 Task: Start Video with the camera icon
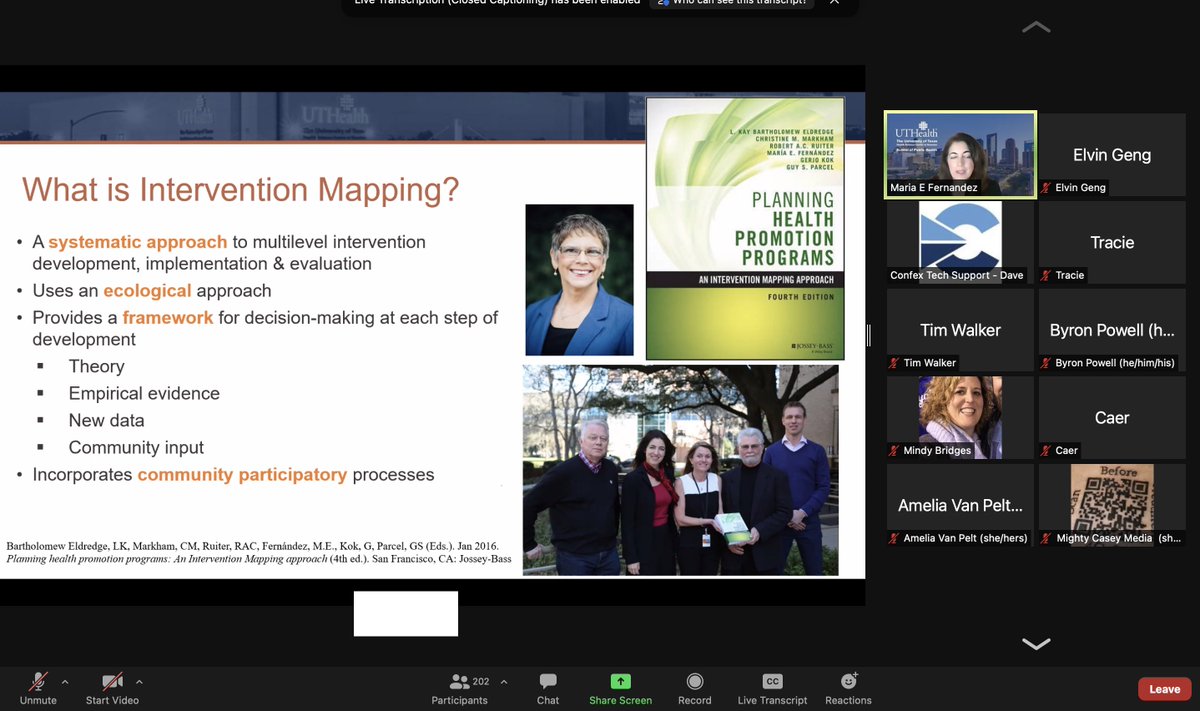[112, 687]
